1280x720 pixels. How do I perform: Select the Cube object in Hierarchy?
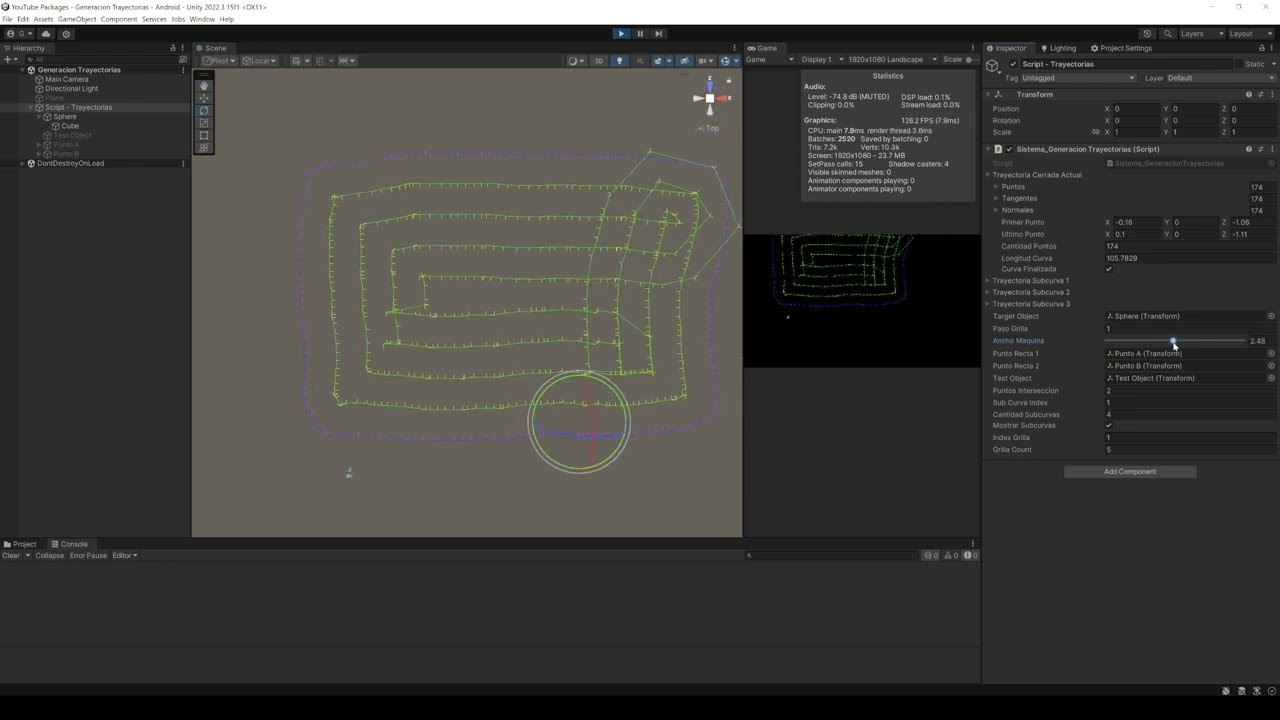pos(70,126)
